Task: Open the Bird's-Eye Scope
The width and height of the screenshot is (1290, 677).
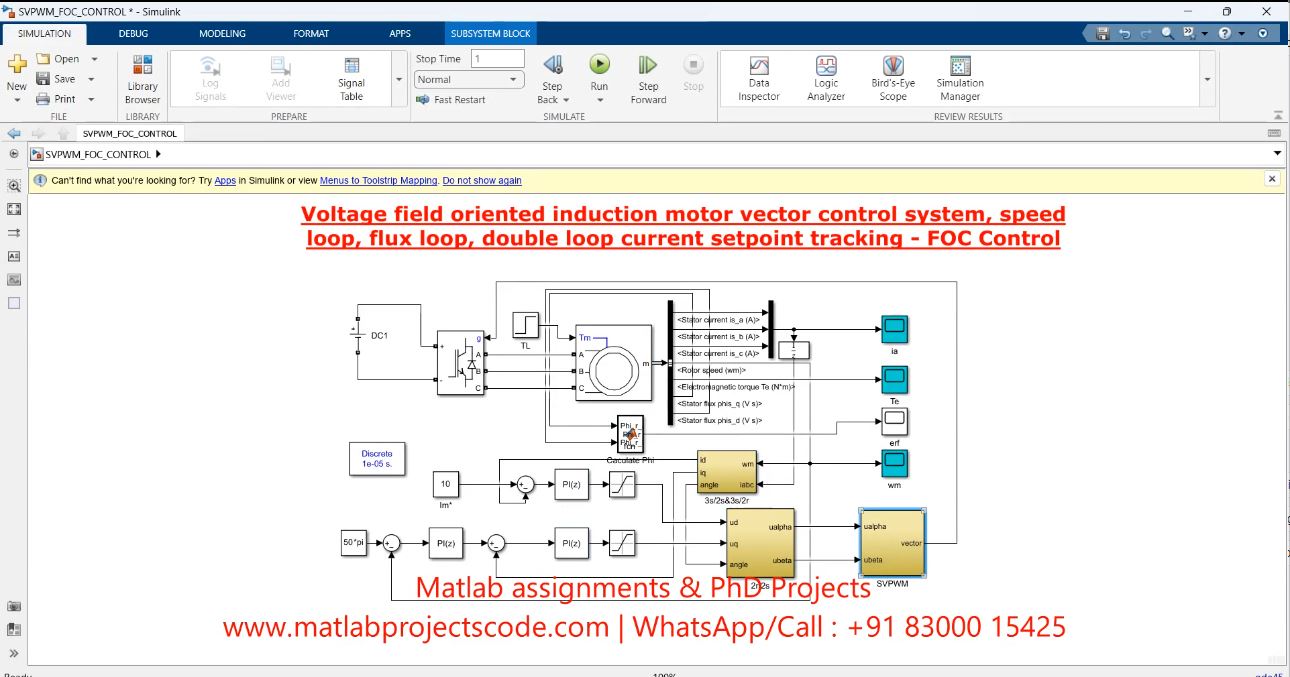Action: (x=893, y=78)
